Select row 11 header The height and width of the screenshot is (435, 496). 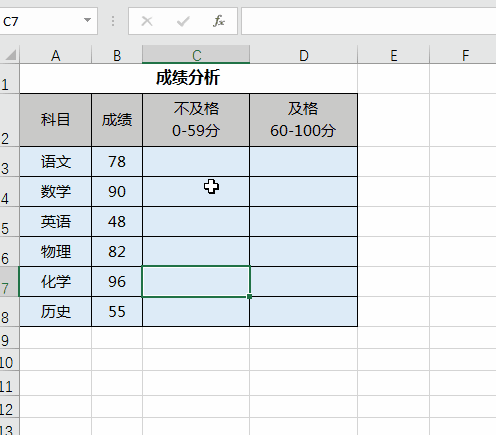(9, 383)
